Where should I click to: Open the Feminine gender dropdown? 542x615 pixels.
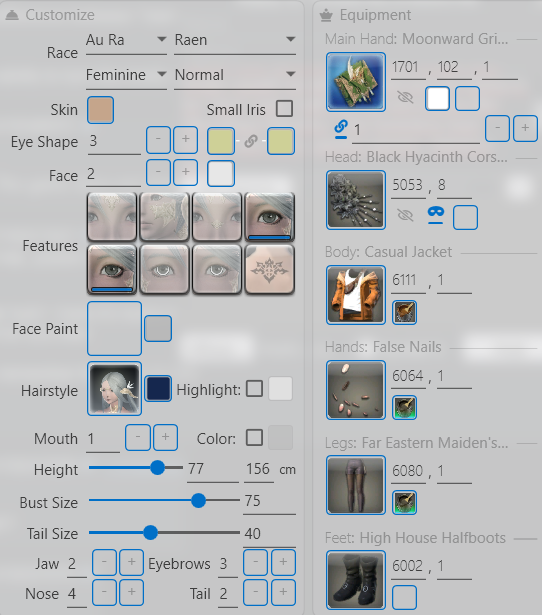pyautogui.click(x=126, y=75)
